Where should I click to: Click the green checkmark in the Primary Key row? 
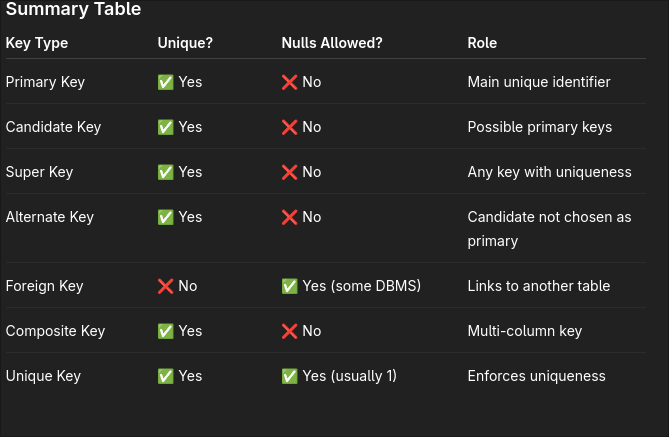point(166,82)
